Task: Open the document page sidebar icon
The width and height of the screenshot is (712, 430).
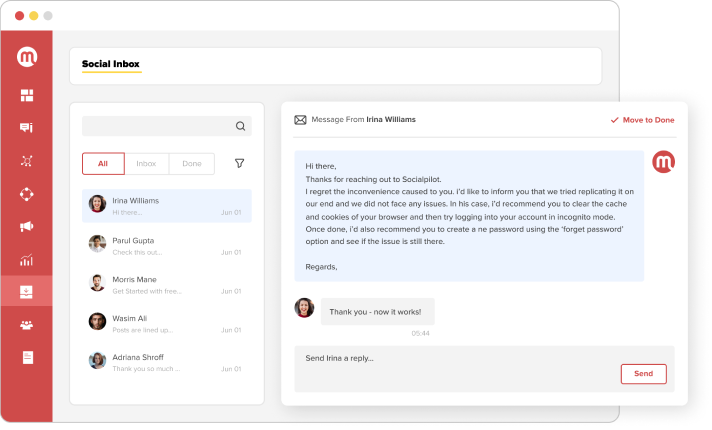Action: coord(28,358)
